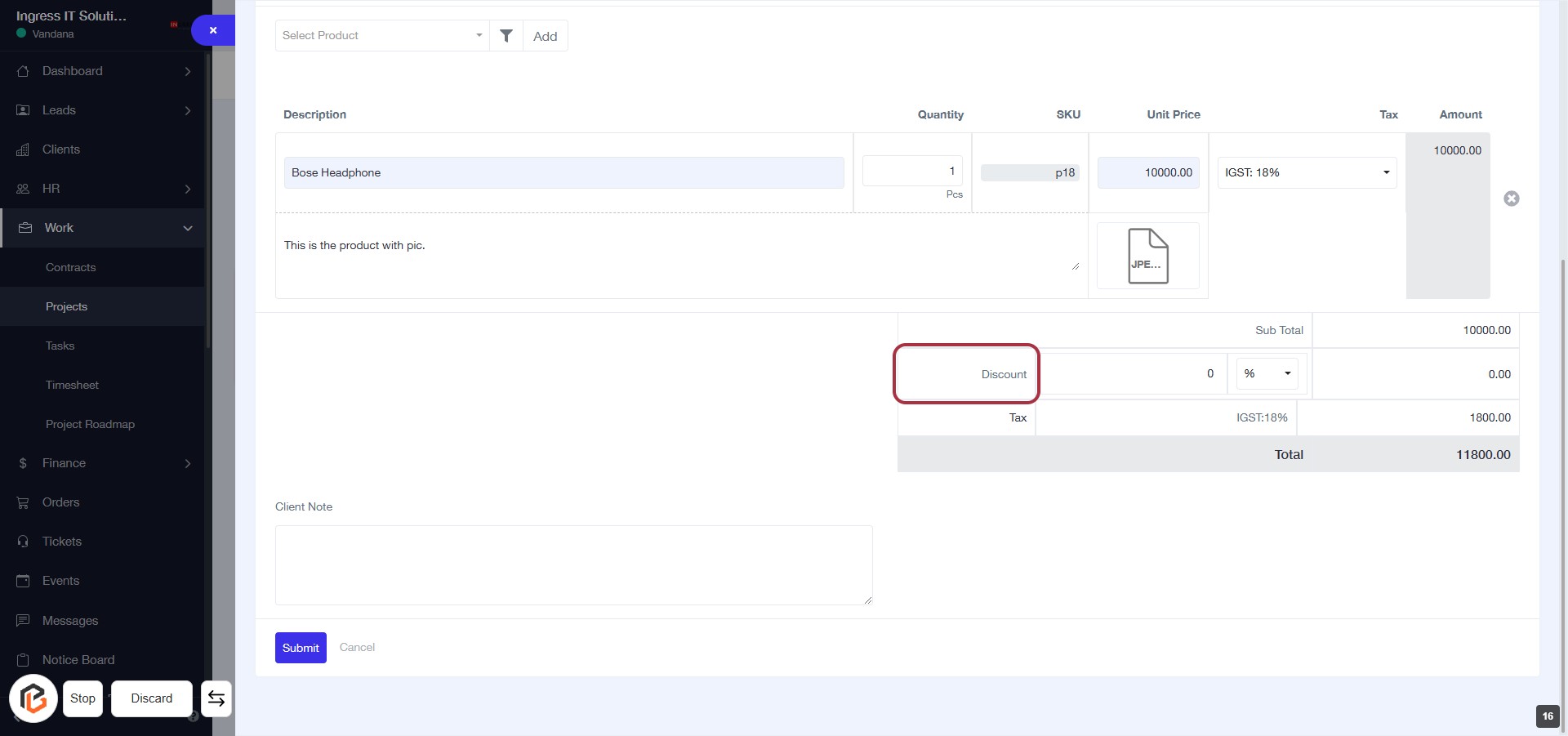Close the sidebar with the X button

tap(213, 30)
